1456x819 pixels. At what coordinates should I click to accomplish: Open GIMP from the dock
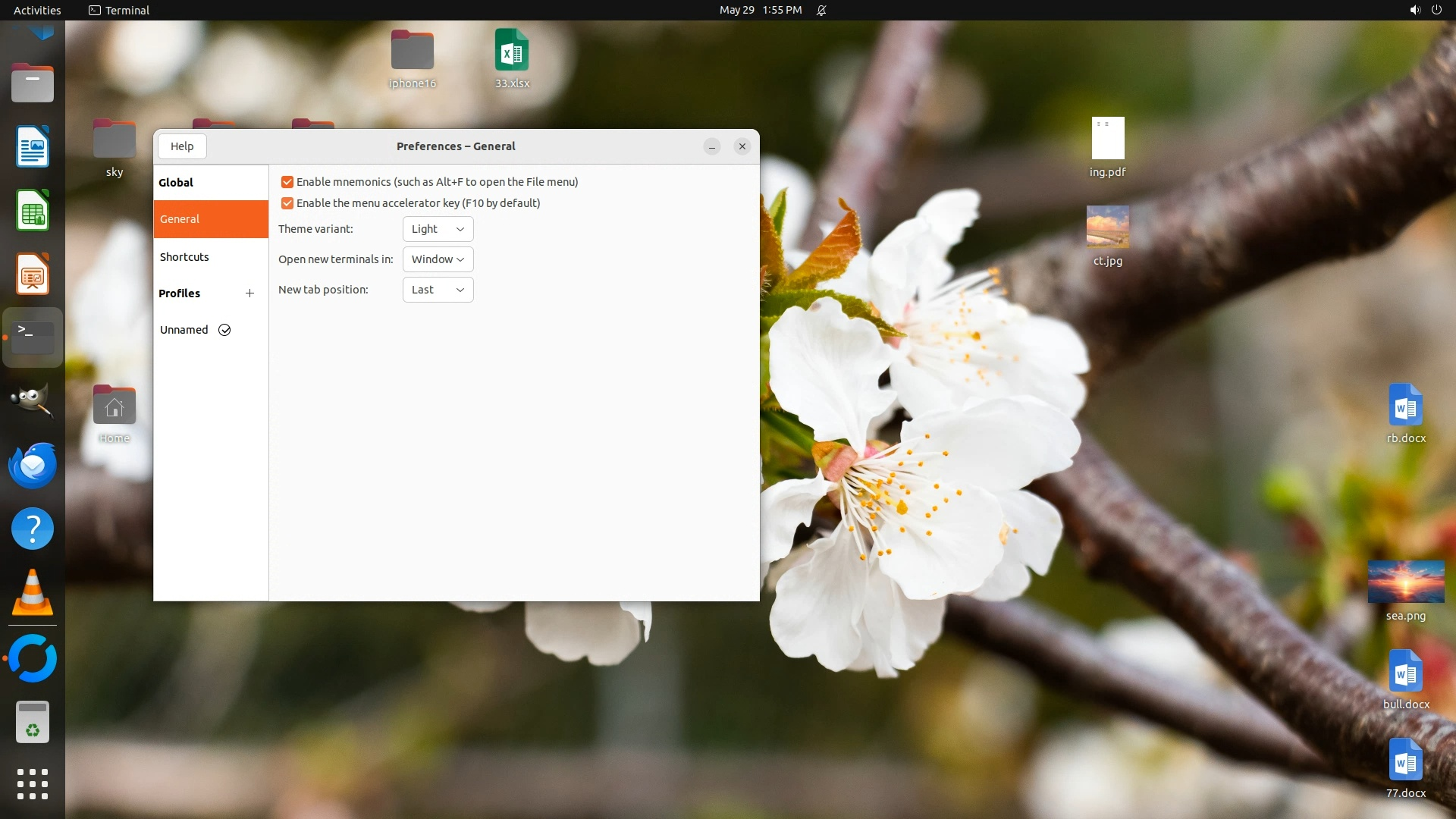33,400
